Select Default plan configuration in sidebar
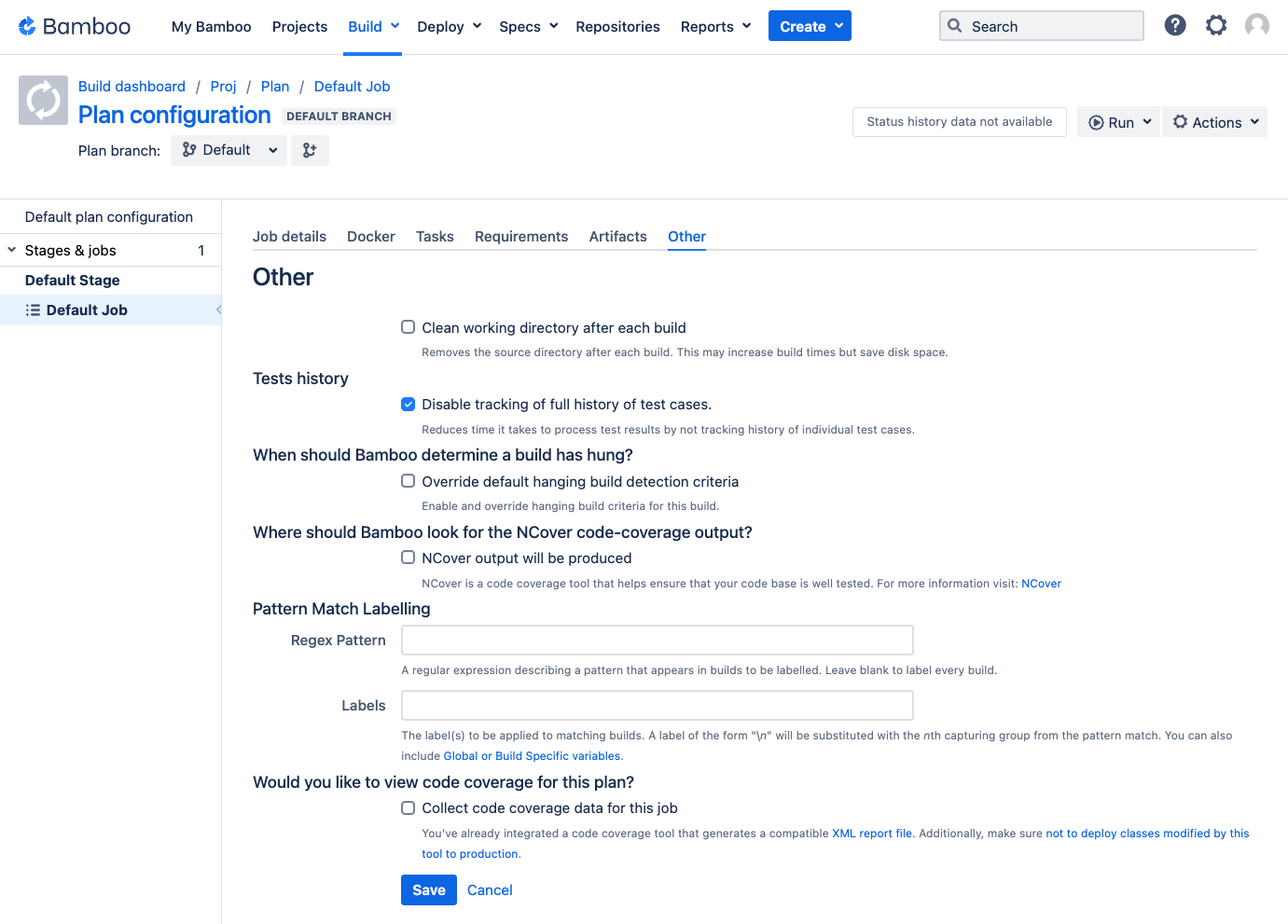1288x924 pixels. (110, 216)
